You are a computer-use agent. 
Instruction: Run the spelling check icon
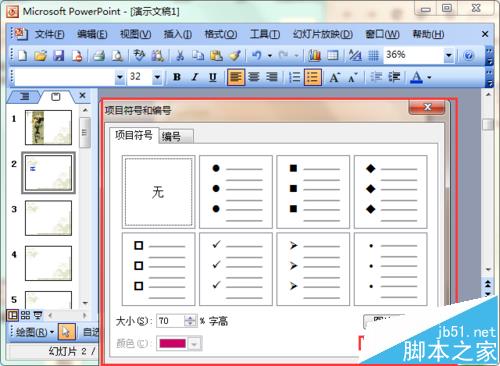[139, 55]
